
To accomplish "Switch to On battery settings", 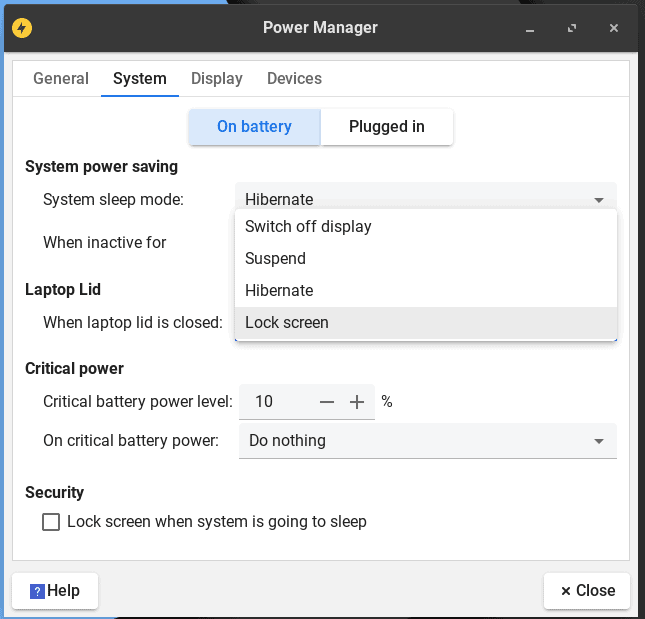I will click(x=254, y=127).
